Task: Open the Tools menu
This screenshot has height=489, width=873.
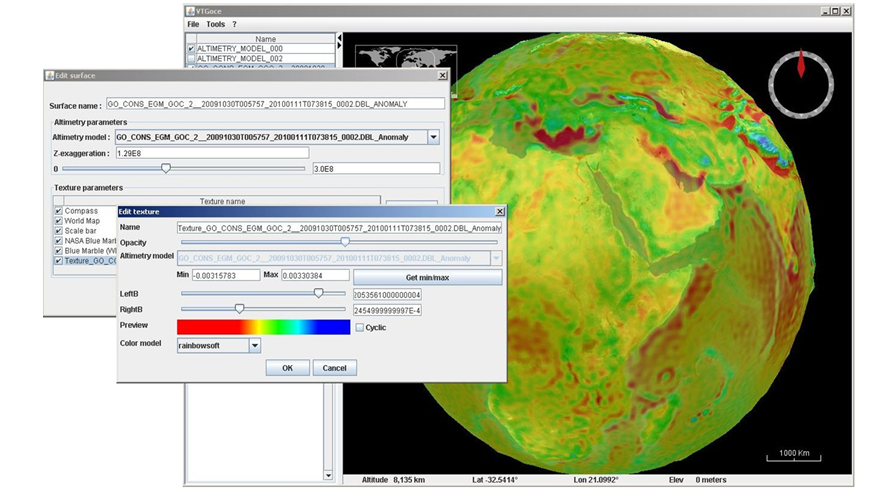Action: (x=215, y=24)
